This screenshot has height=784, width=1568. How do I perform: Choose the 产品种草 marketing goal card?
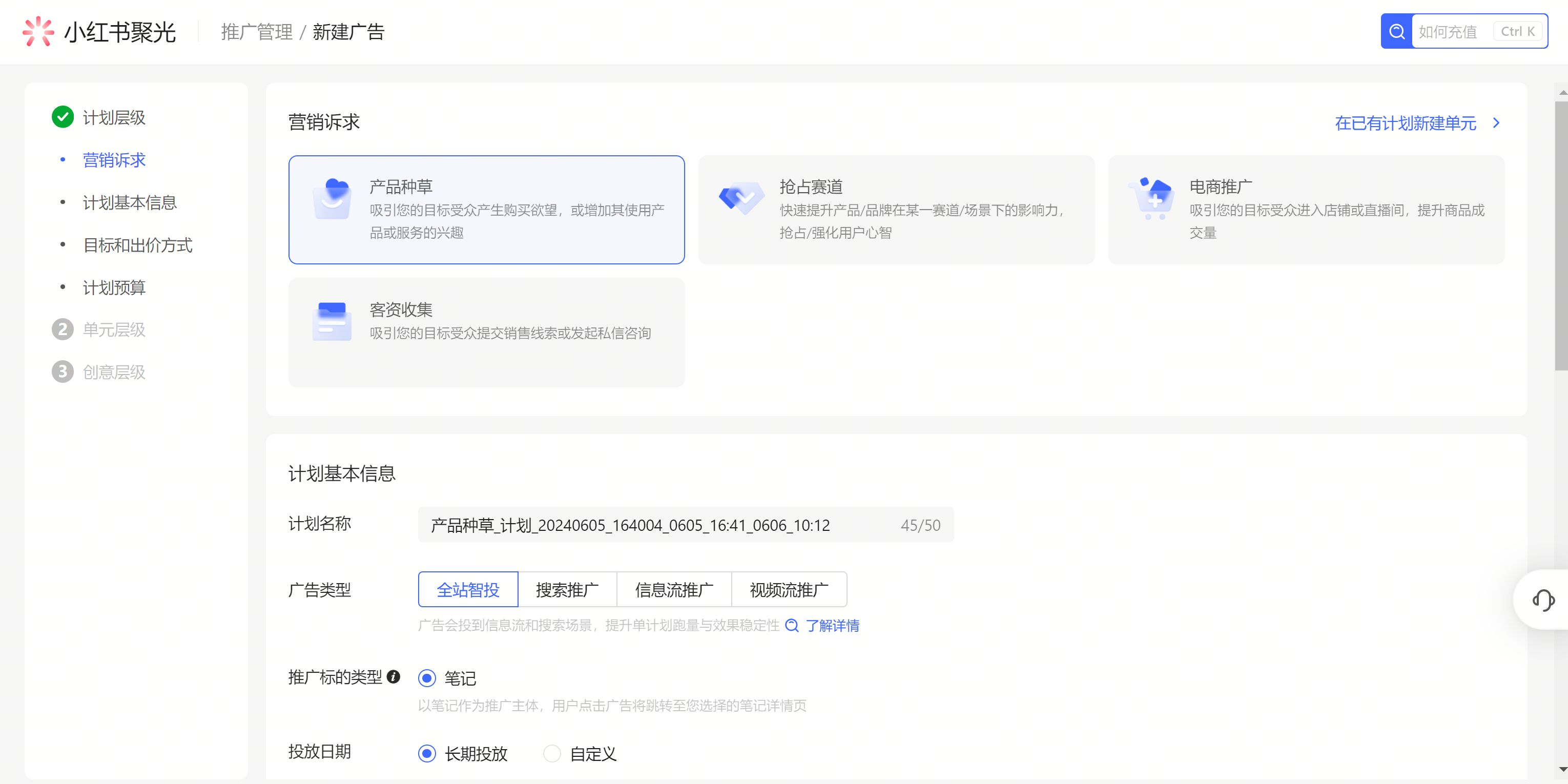pyautogui.click(x=486, y=210)
